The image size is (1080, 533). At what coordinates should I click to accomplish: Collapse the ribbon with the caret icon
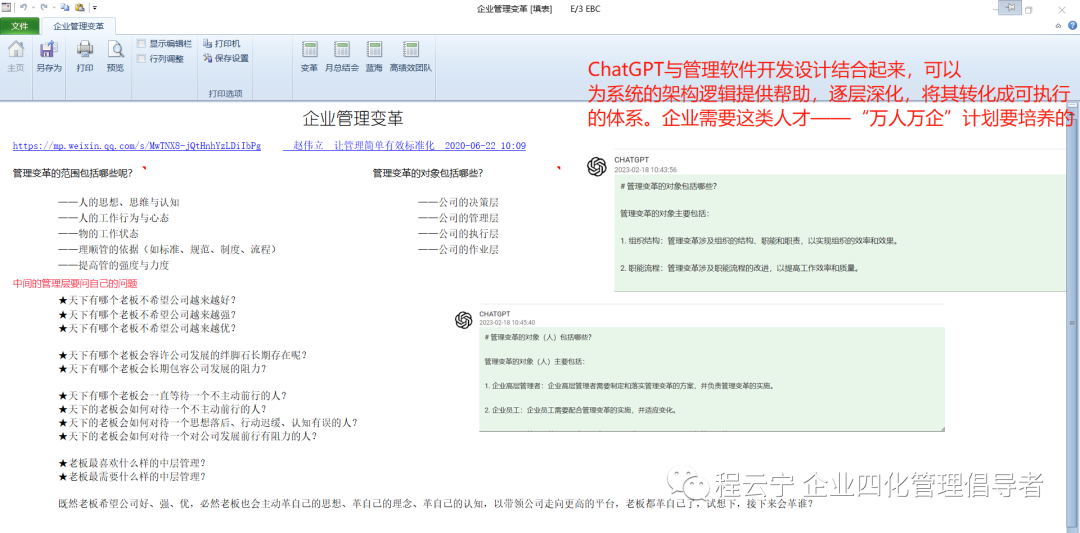(x=1058, y=26)
